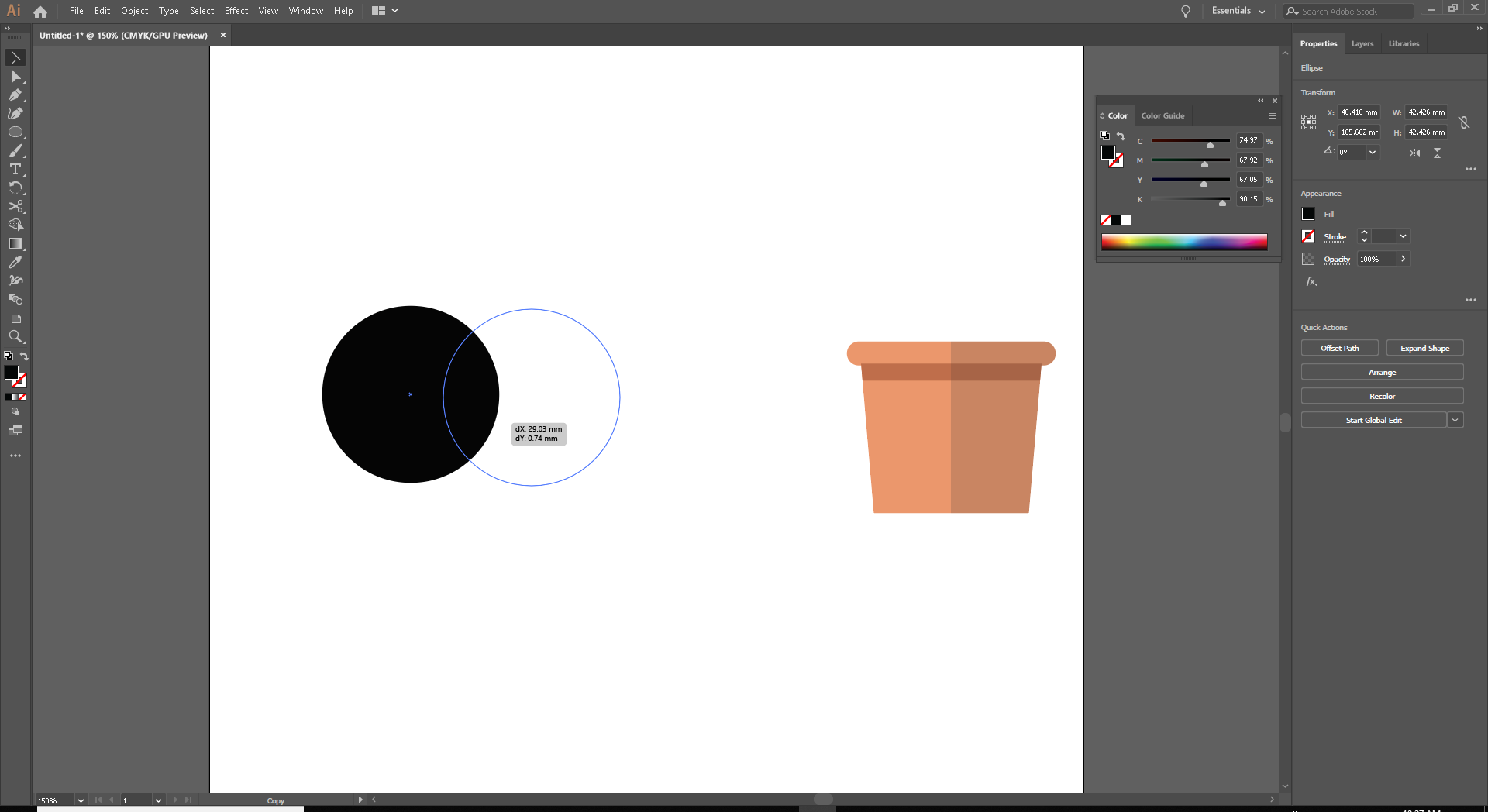Open the artboard navigation dropdown
1488x812 pixels.
tap(158, 800)
